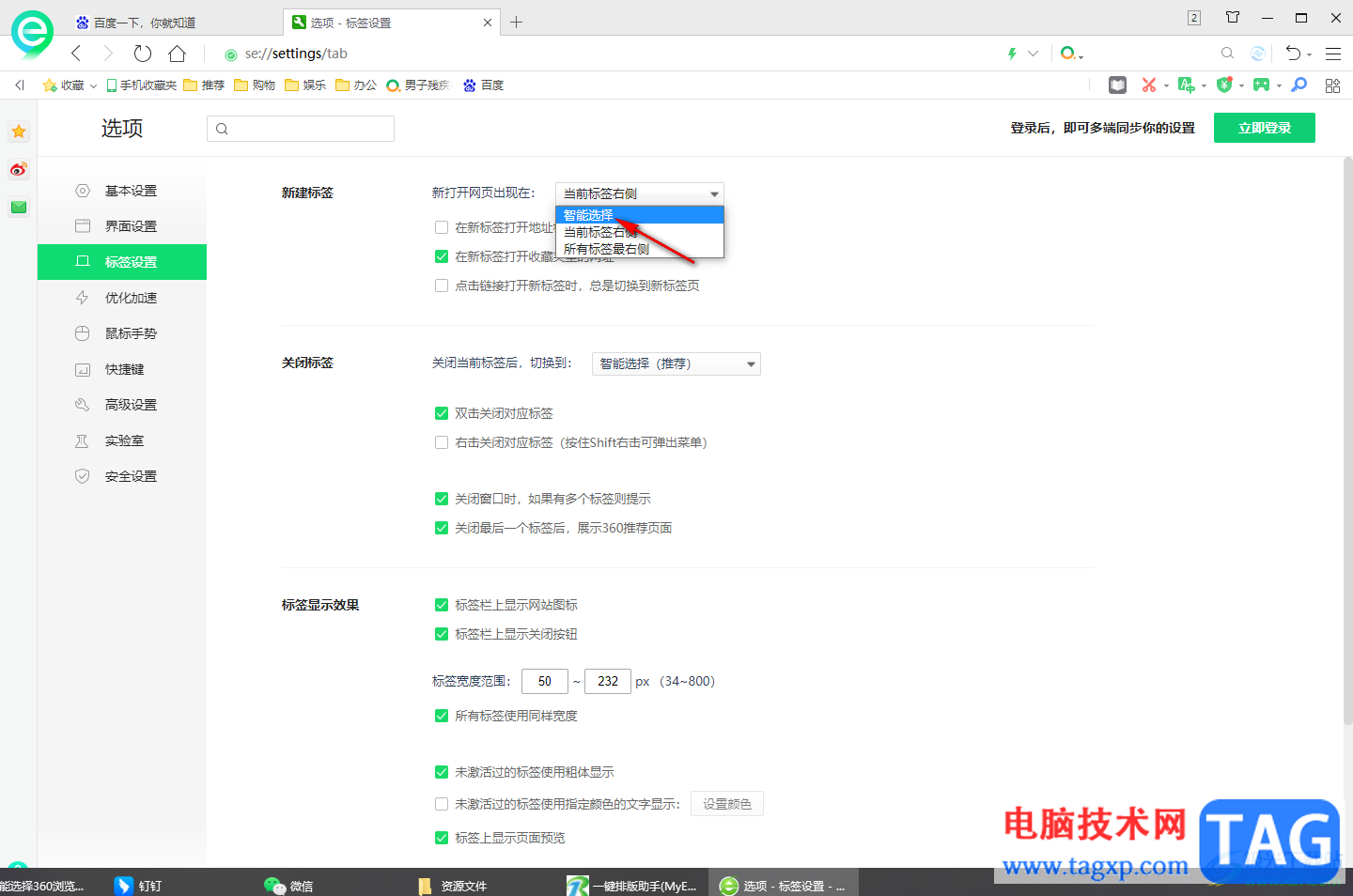Toggle 双击关闭对应标签 checkbox
The image size is (1353, 896).
[x=442, y=413]
